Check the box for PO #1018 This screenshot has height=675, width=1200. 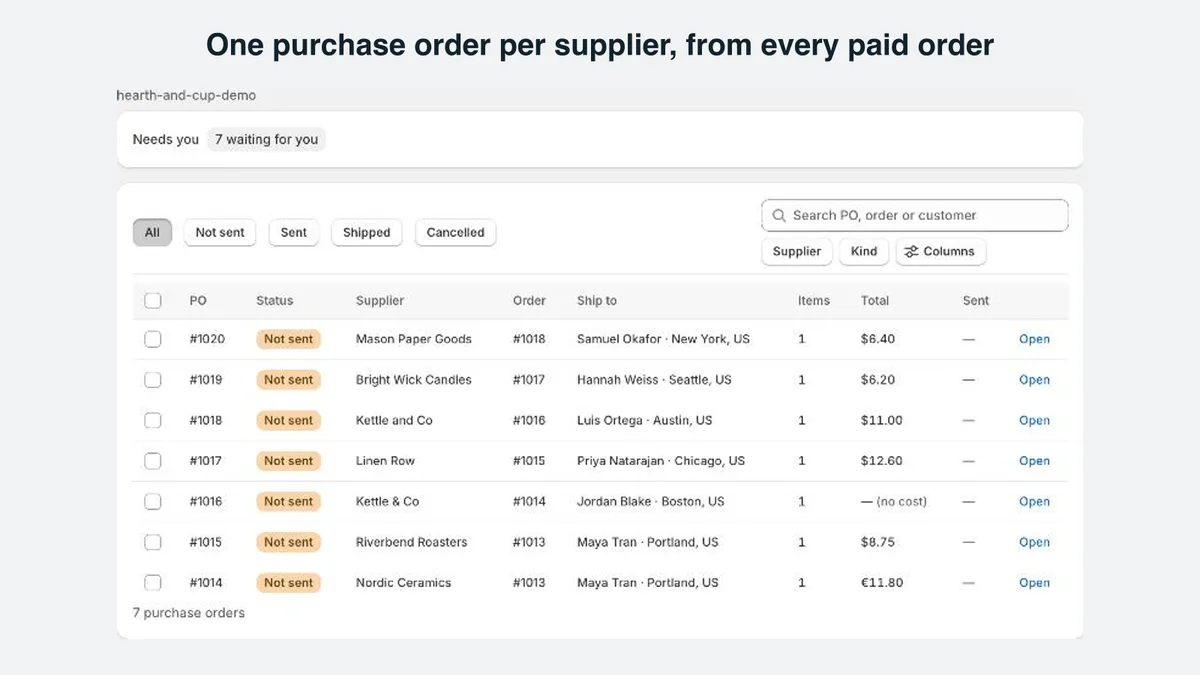click(153, 420)
